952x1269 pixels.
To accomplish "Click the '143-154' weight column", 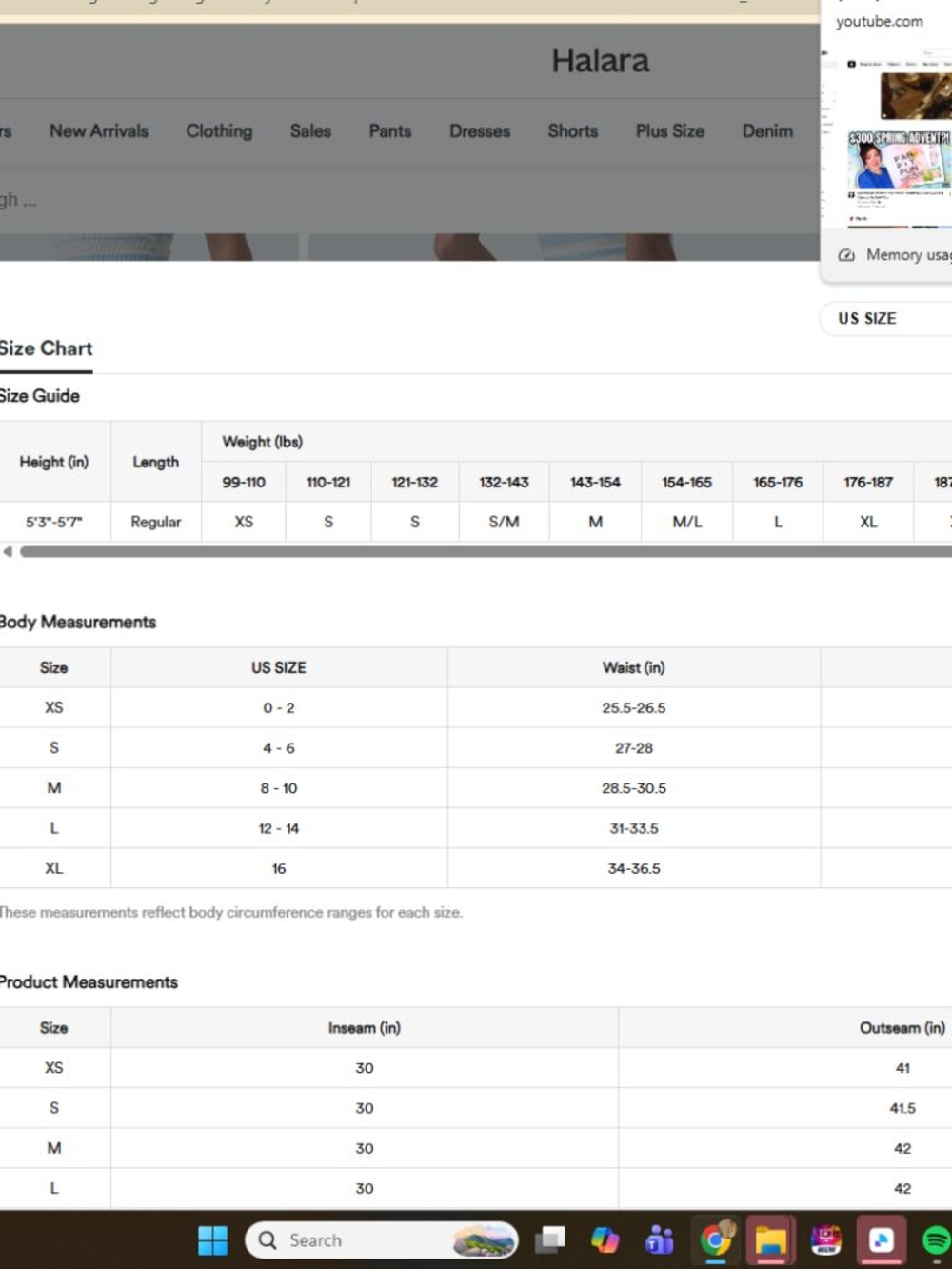I will [x=596, y=483].
